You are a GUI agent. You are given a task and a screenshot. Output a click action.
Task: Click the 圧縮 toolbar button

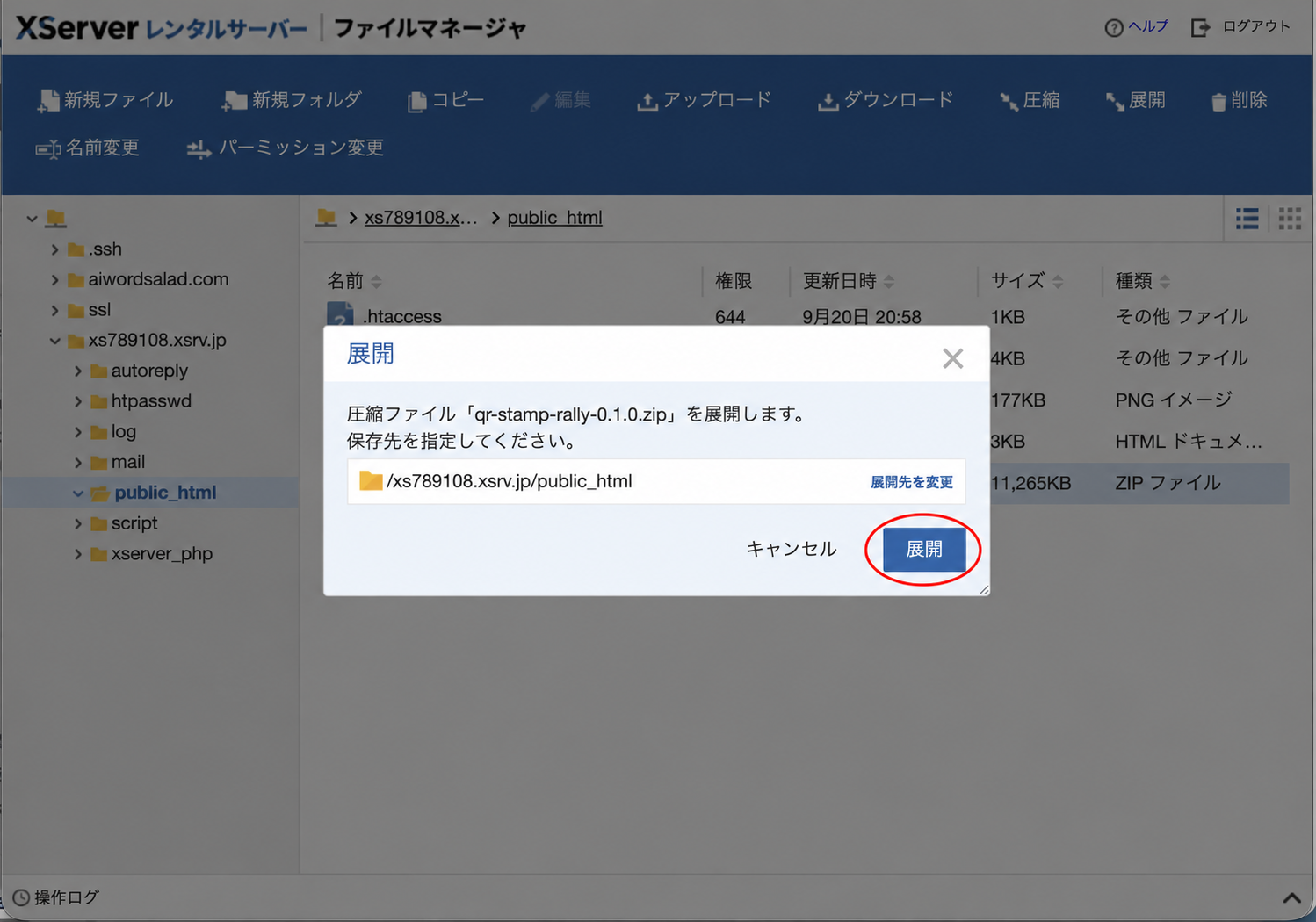tap(1030, 100)
